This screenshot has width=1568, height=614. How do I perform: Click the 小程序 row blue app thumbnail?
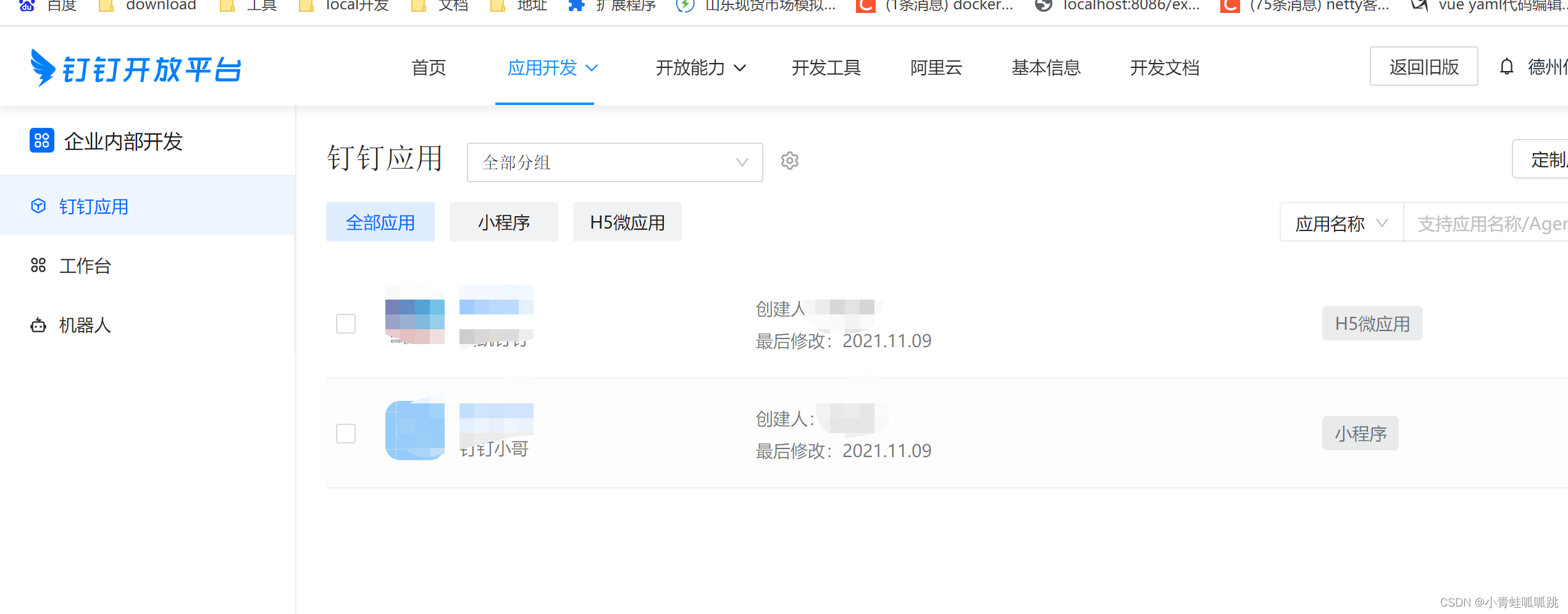[415, 431]
